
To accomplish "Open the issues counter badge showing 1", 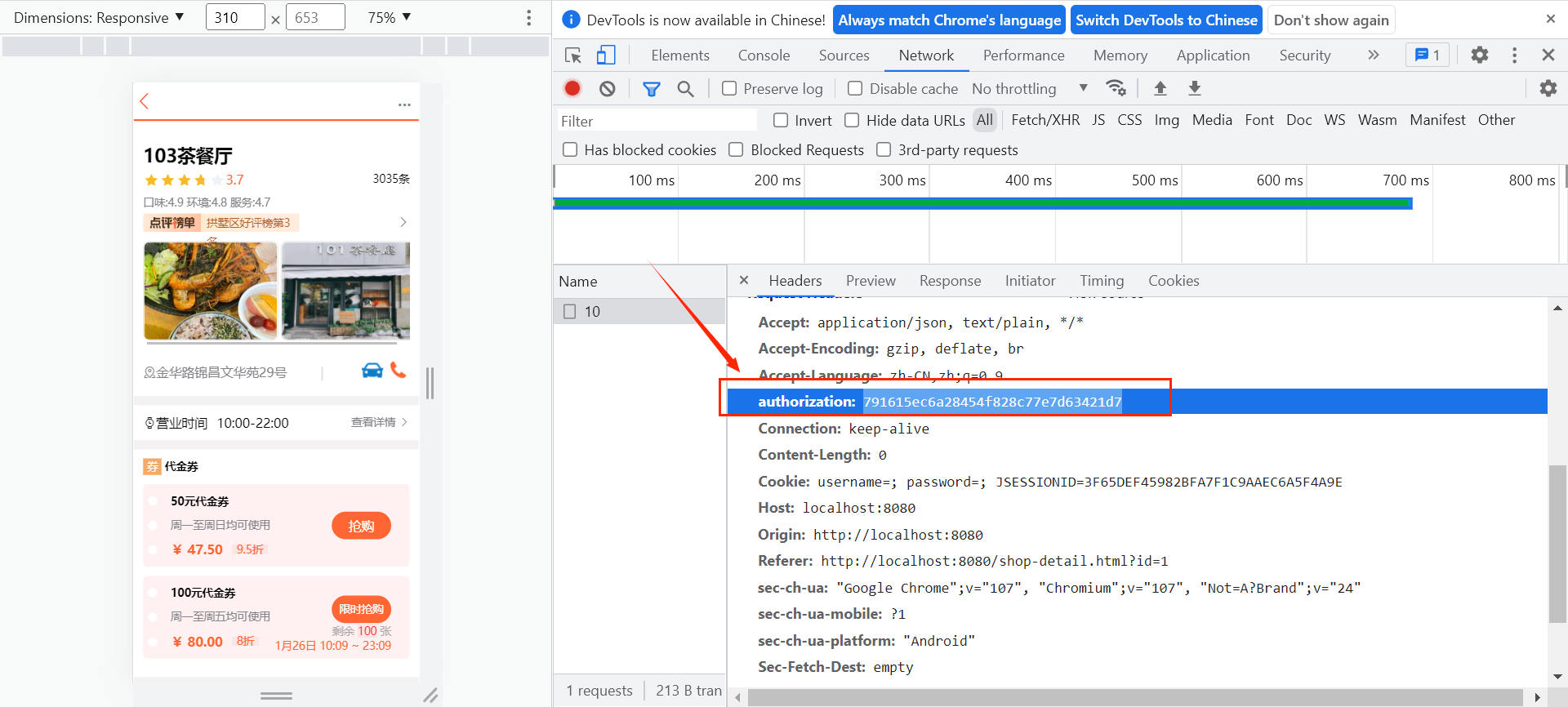I will click(x=1427, y=55).
